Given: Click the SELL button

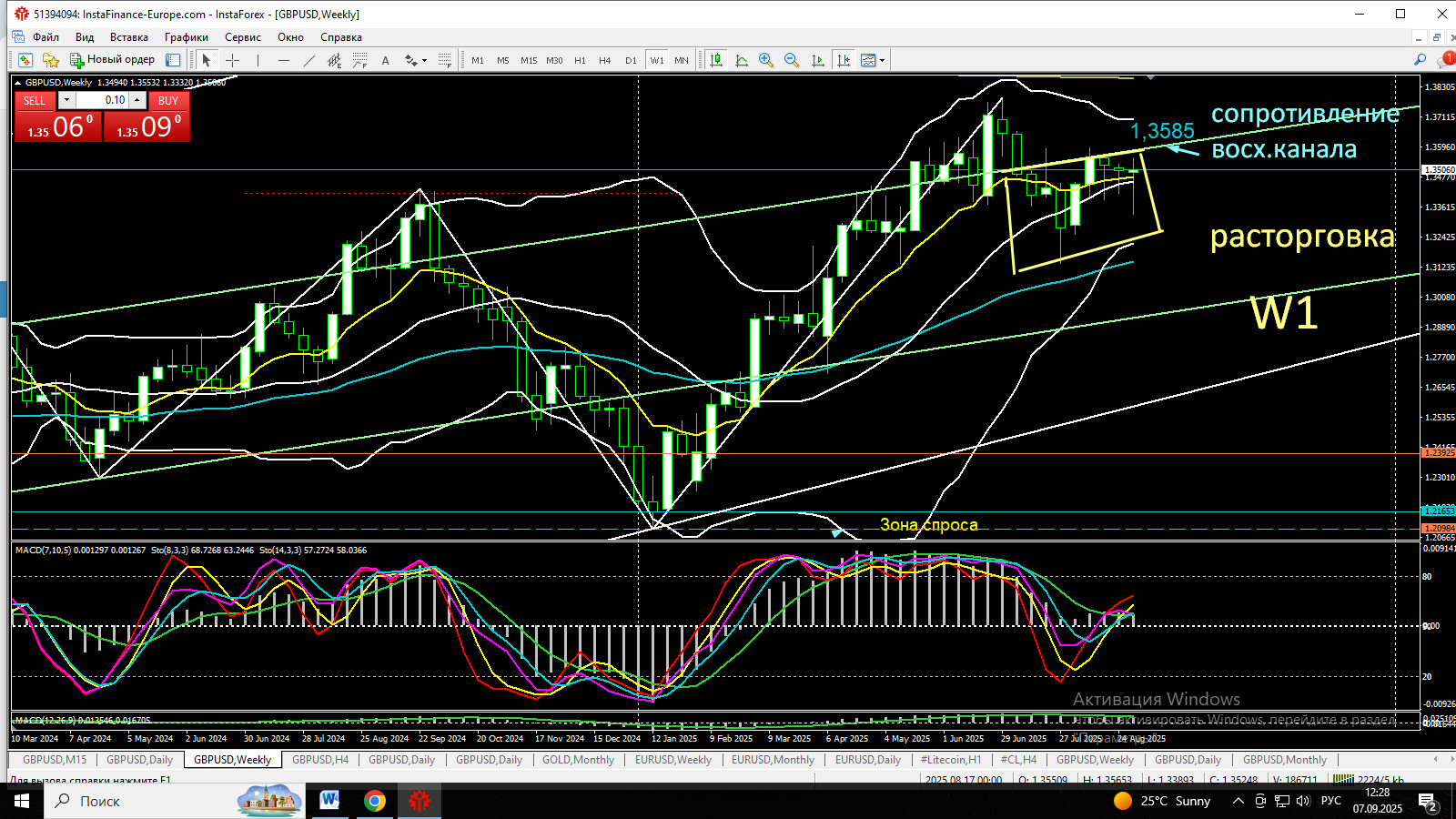Looking at the screenshot, I should coord(35,100).
